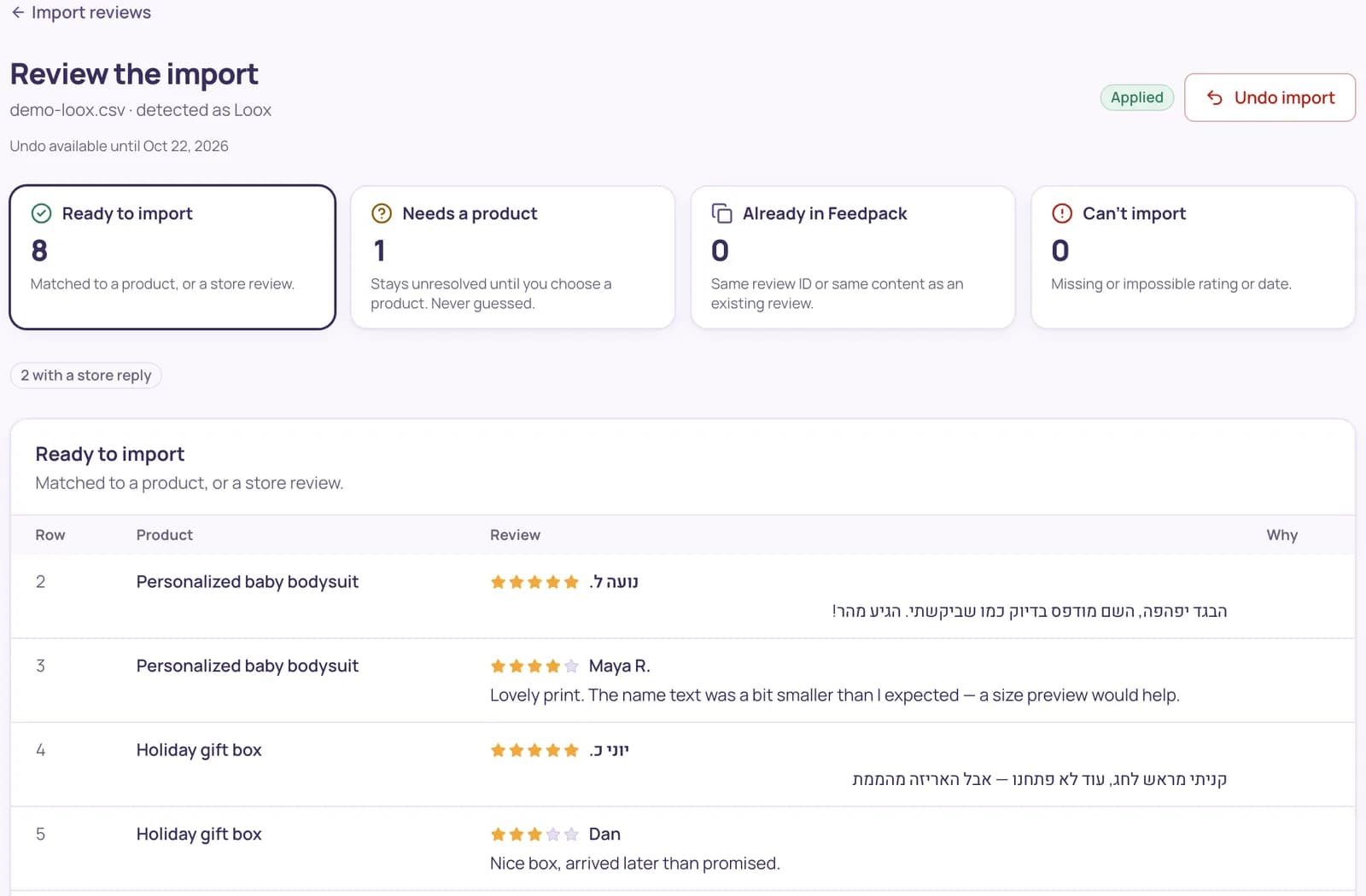Click the duplicate Already in Feedpack icon
Viewport: 1366px width, 896px height.
point(721,213)
